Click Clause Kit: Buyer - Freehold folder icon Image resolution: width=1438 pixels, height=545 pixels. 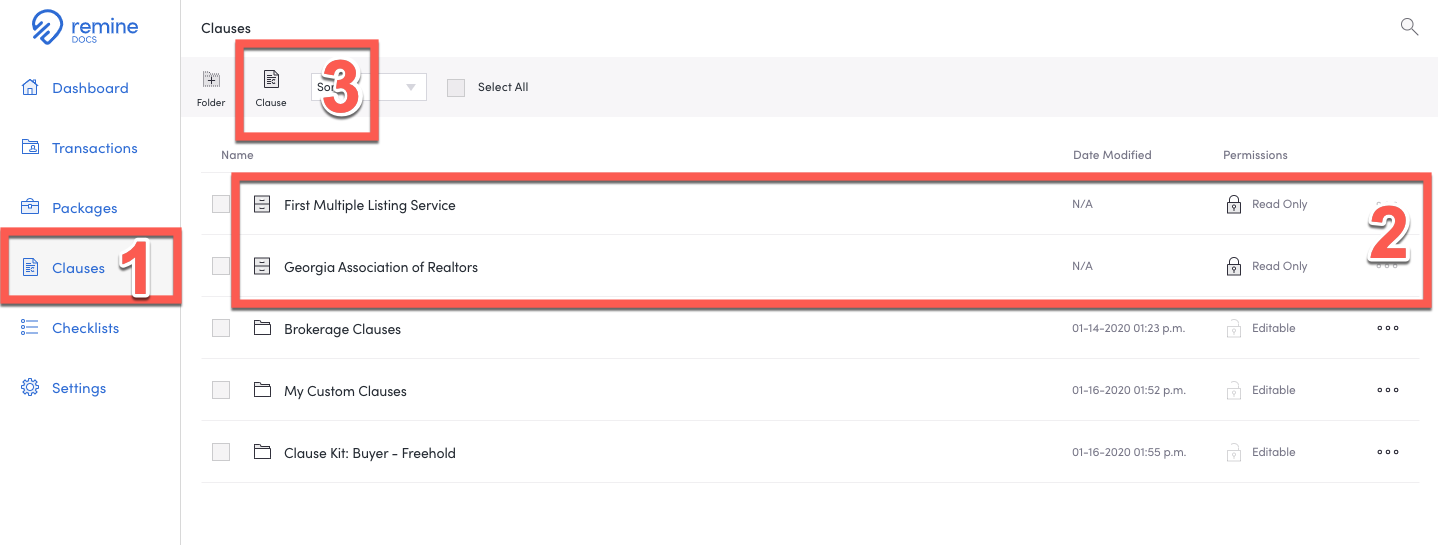pos(262,452)
